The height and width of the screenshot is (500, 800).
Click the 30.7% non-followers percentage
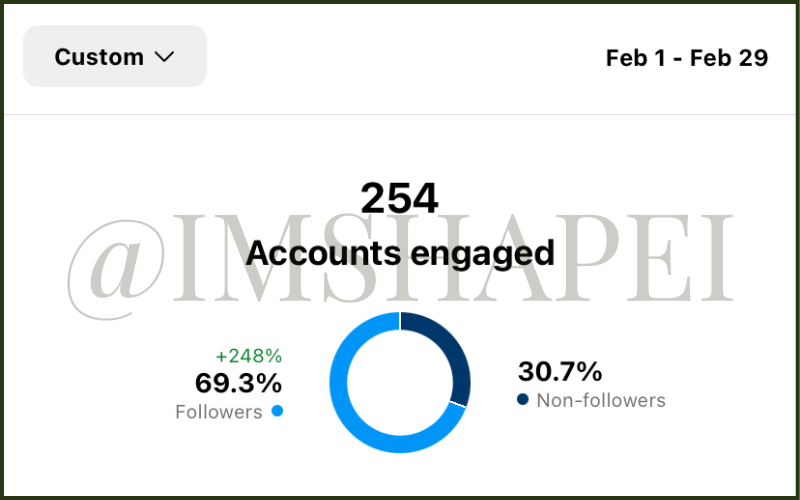click(560, 372)
